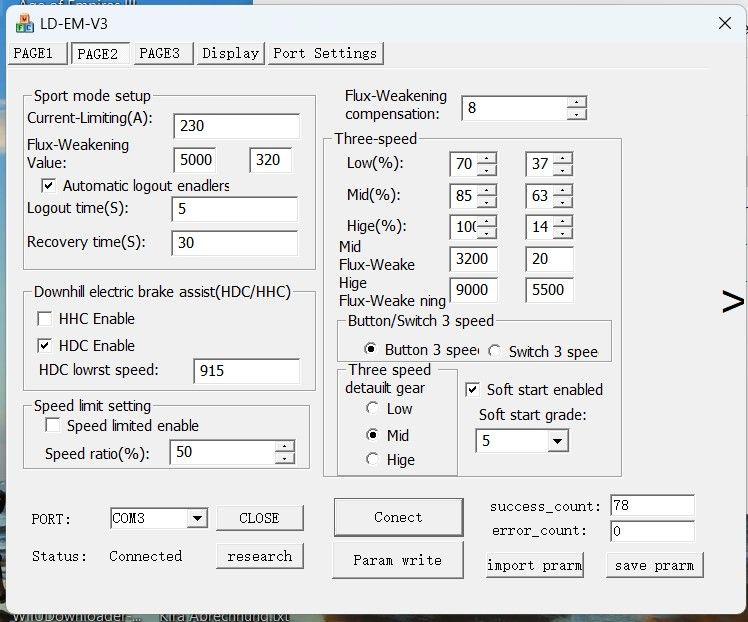Toggle Automatic logout enablers checkbox
Image resolution: width=748 pixels, height=622 pixels.
tap(48, 186)
